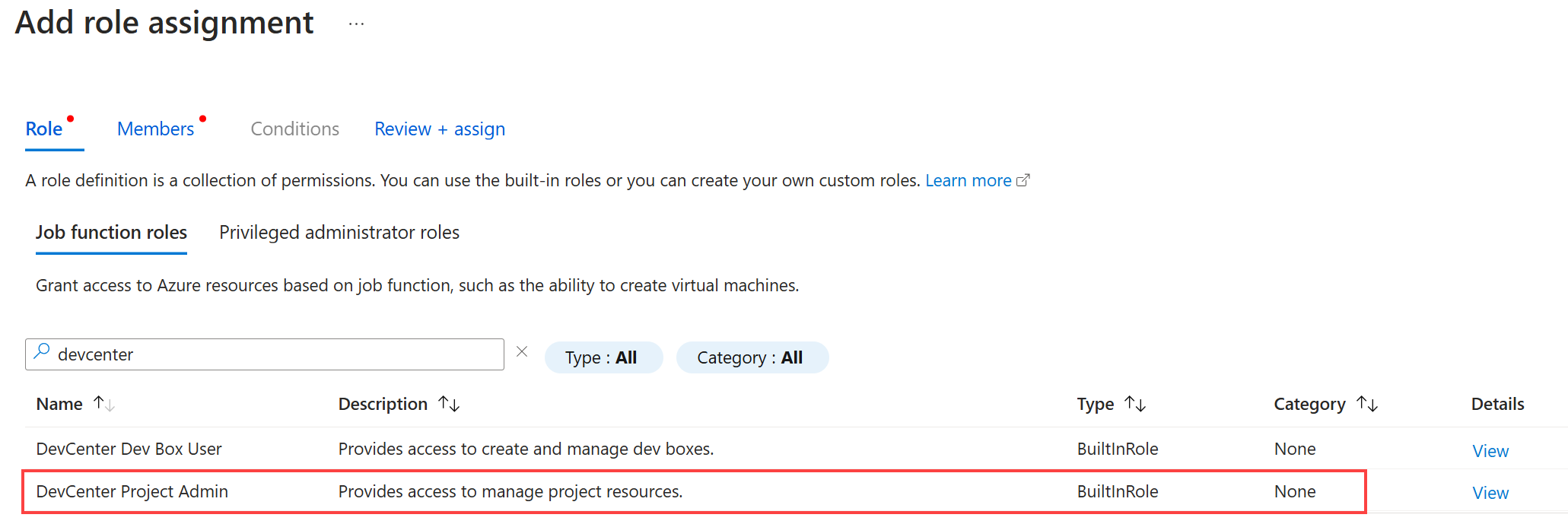This screenshot has width=1568, height=524.
Task: Sort roles by Name column arrows
Action: (x=104, y=404)
